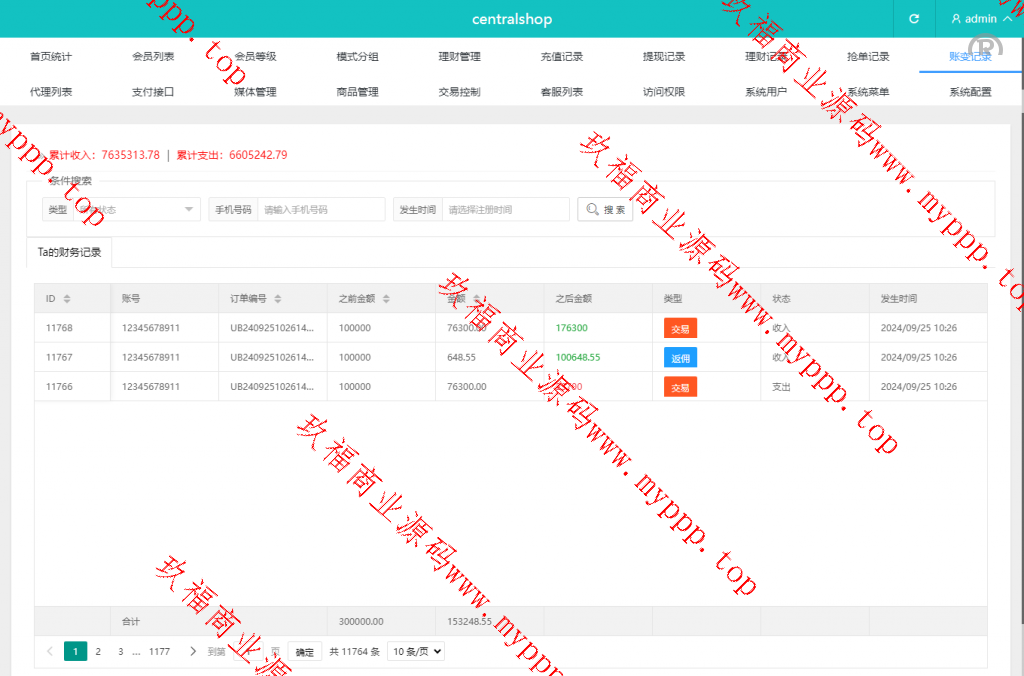Image resolution: width=1024 pixels, height=676 pixels.
Task: Sort by 之前金额 column arrows
Action: coord(386,299)
